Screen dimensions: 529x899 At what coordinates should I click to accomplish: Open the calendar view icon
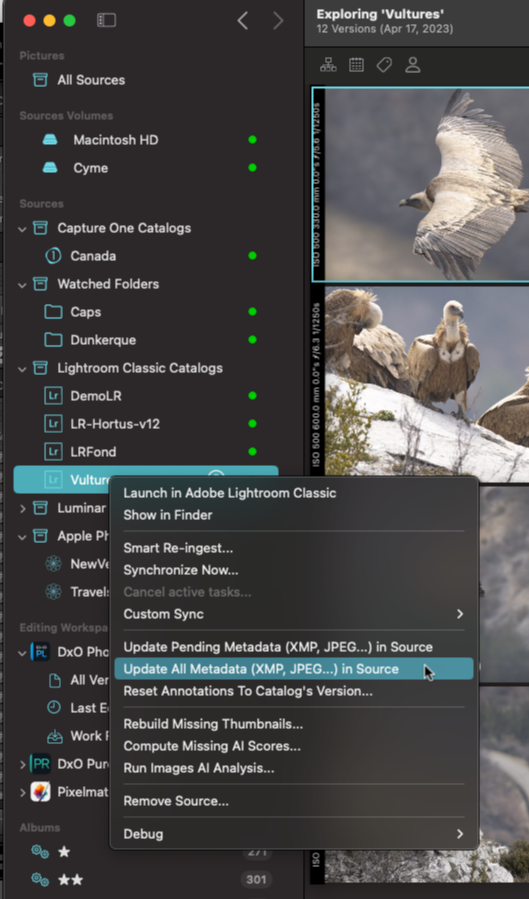(x=356, y=65)
